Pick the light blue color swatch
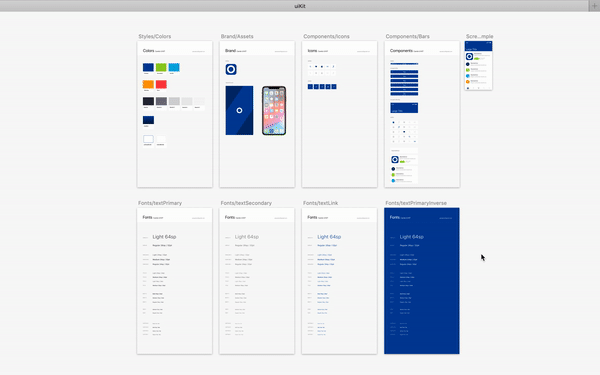Screen dimensions: 600x375 click(174, 67)
